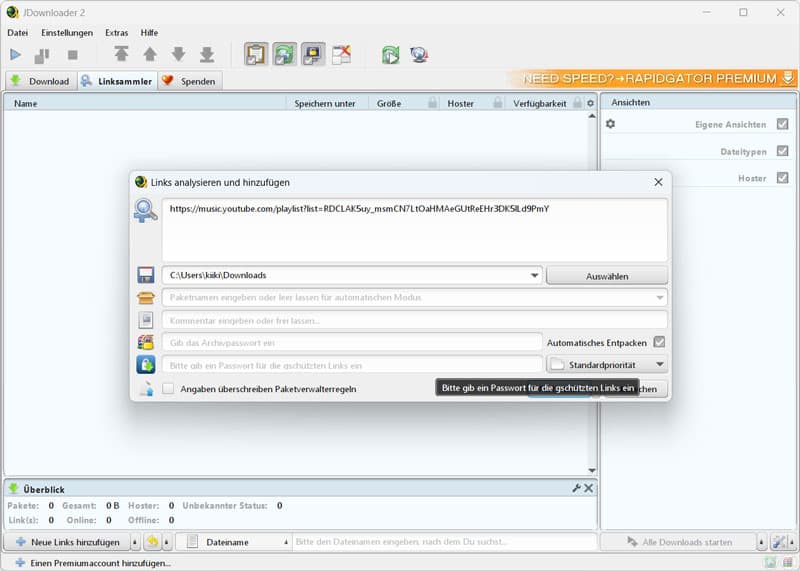Viewport: 800px width, 571px height.
Task: Open table column settings gear
Action: (590, 104)
